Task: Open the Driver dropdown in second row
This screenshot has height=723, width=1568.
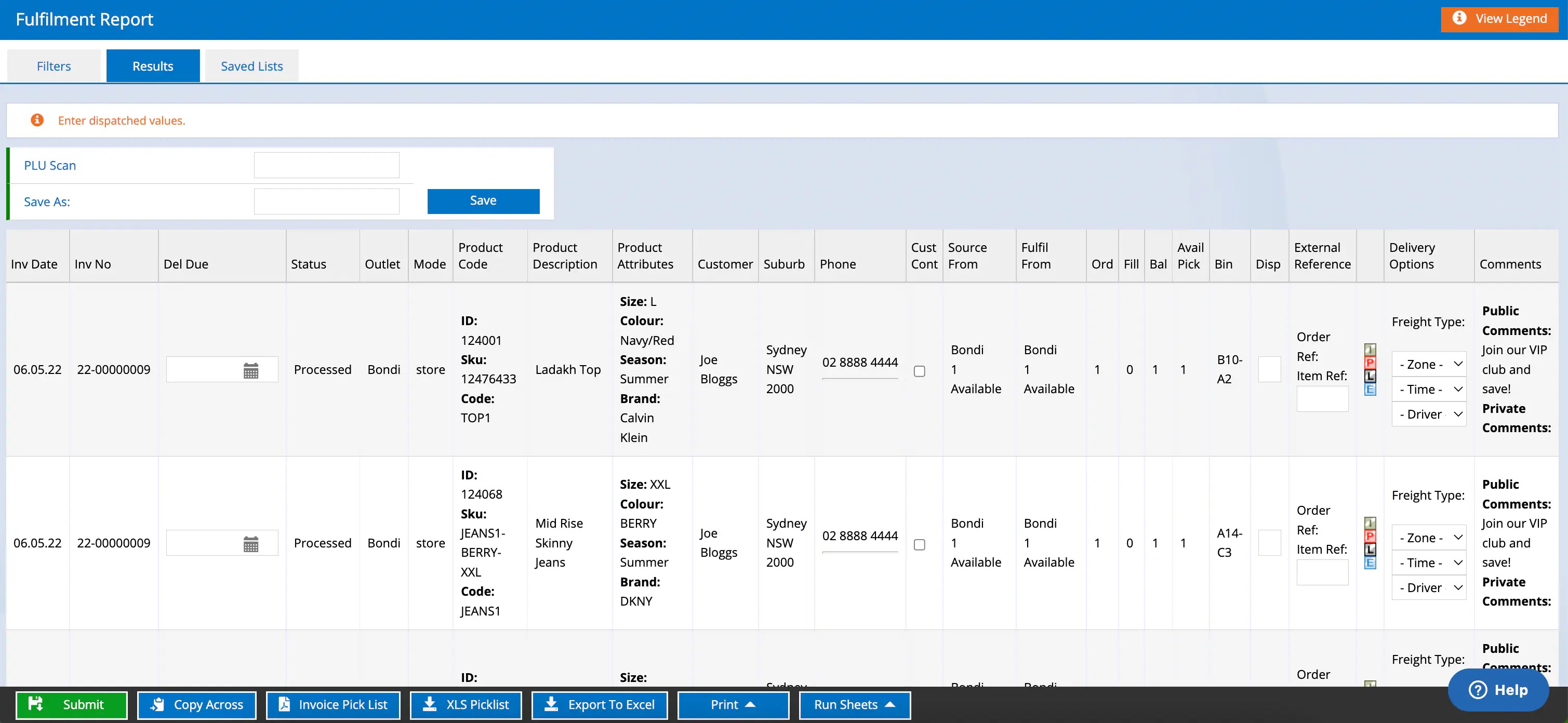Action: 1428,587
